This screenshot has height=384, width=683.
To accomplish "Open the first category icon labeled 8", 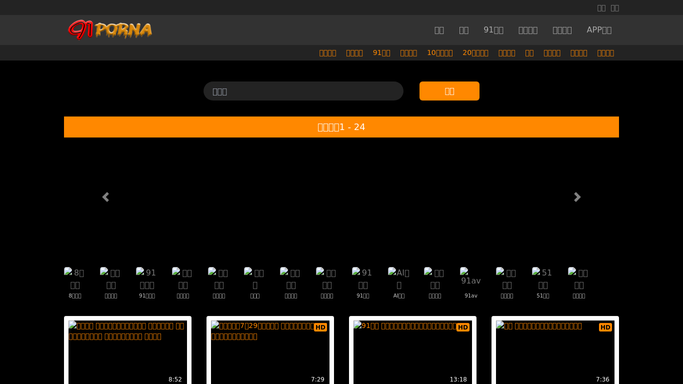I will point(75,283).
